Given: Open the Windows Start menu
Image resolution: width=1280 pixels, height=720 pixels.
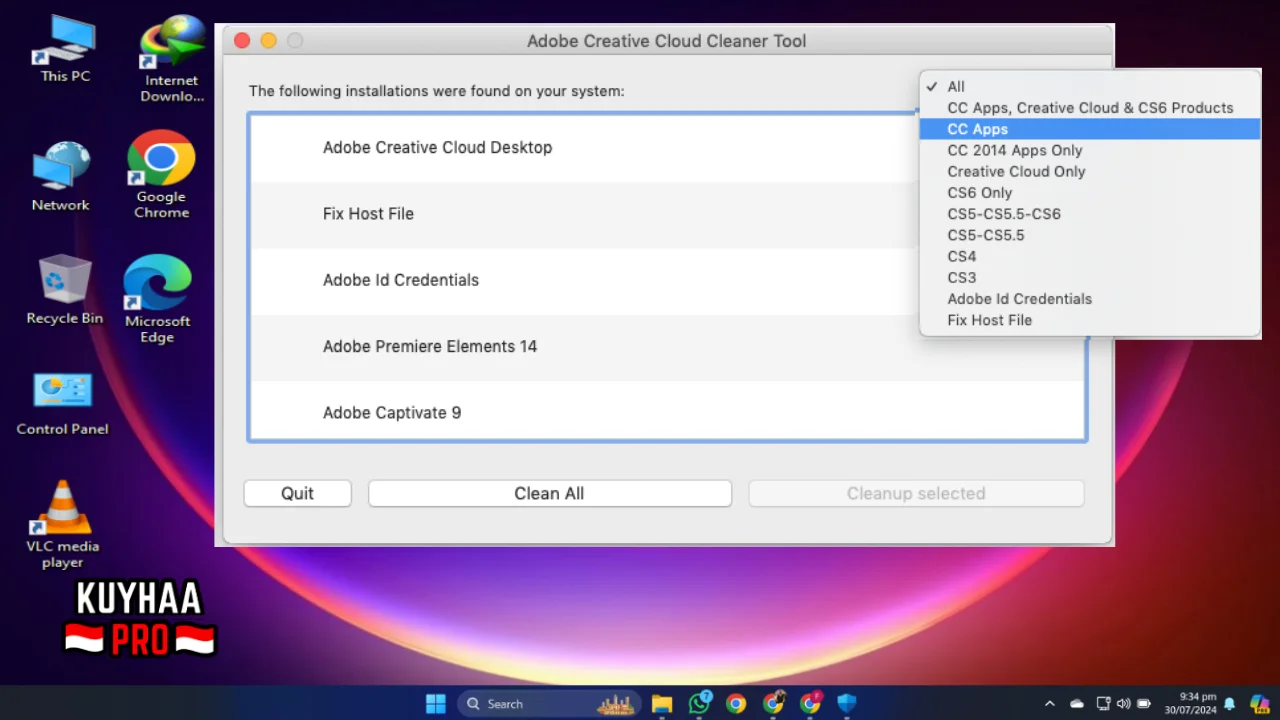Looking at the screenshot, I should (x=436, y=704).
